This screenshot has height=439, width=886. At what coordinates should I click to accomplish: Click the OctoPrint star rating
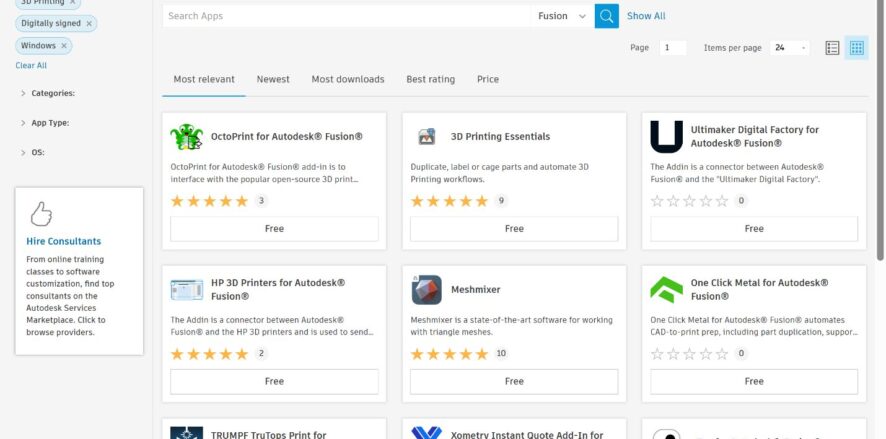pos(210,201)
